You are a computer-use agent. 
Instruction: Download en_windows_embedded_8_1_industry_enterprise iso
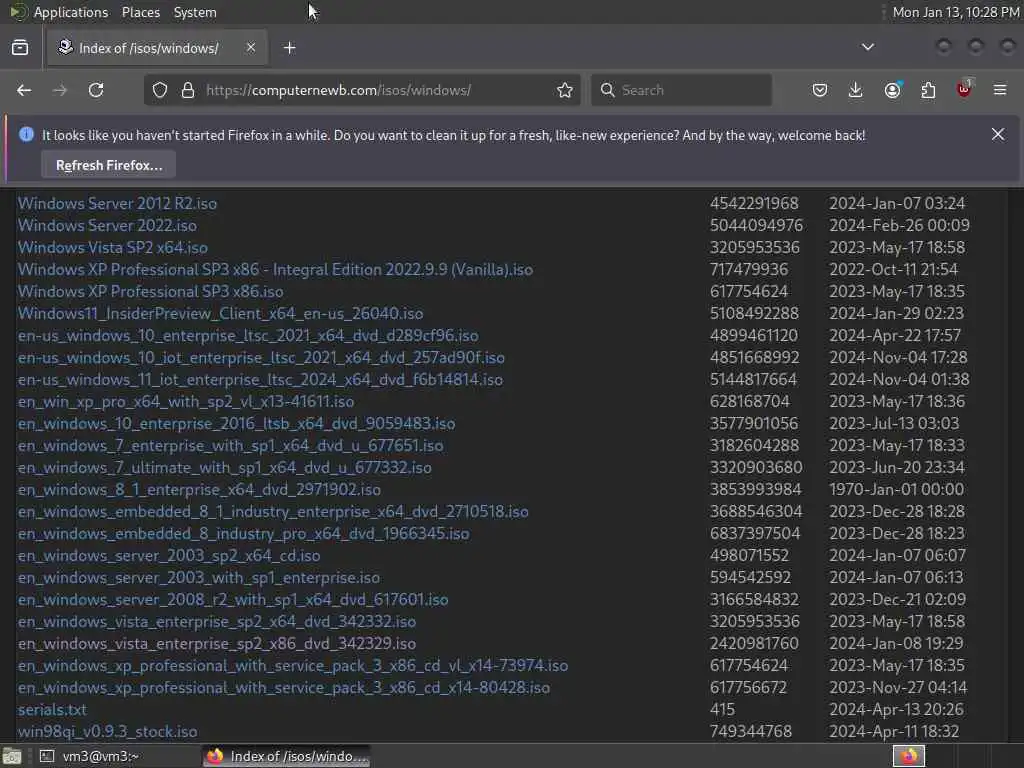pyautogui.click(x=273, y=511)
